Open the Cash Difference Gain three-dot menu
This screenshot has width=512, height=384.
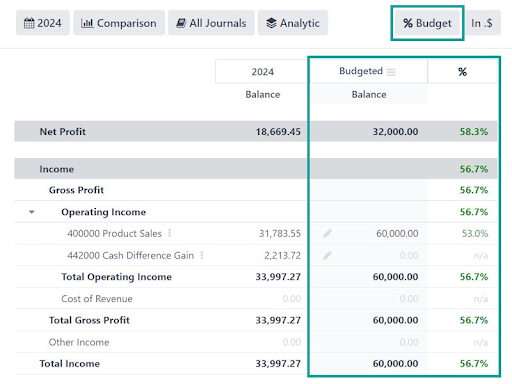coord(202,255)
